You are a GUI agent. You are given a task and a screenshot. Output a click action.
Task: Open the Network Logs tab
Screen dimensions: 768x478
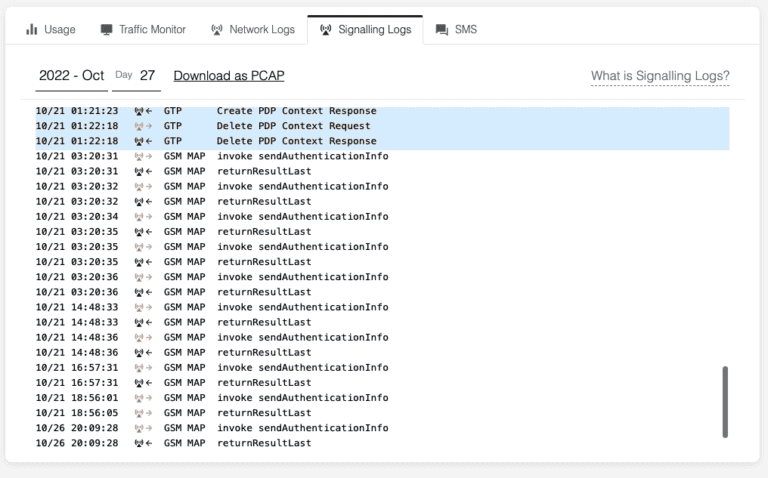pyautogui.click(x=262, y=30)
